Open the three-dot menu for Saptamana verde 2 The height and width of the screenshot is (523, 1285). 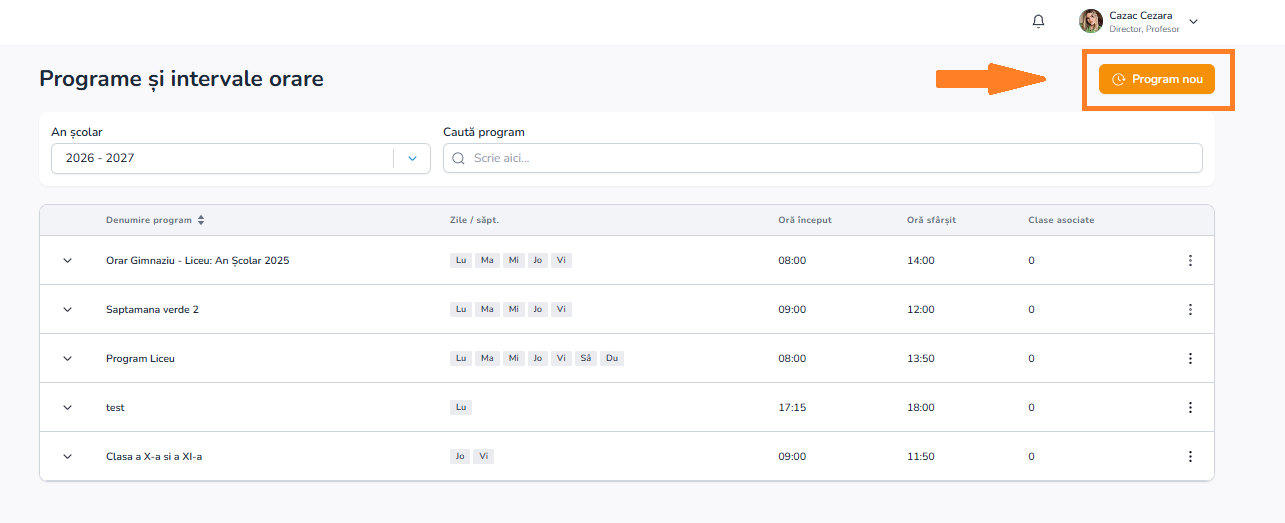(x=1190, y=309)
